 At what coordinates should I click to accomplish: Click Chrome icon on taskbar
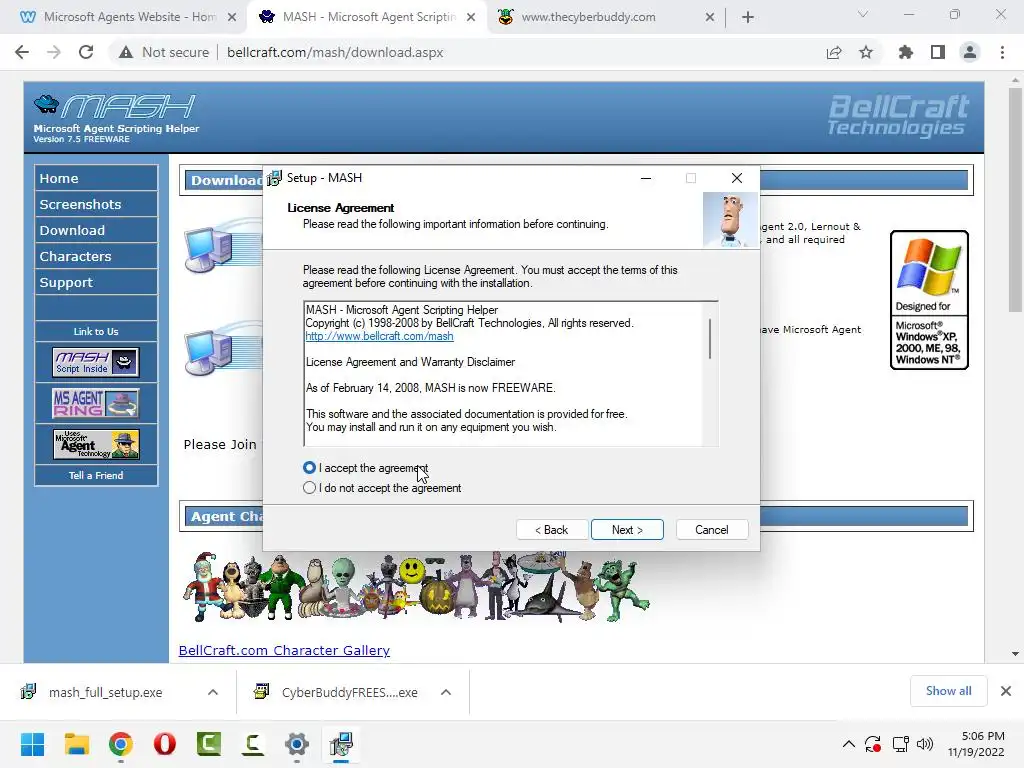pos(121,744)
